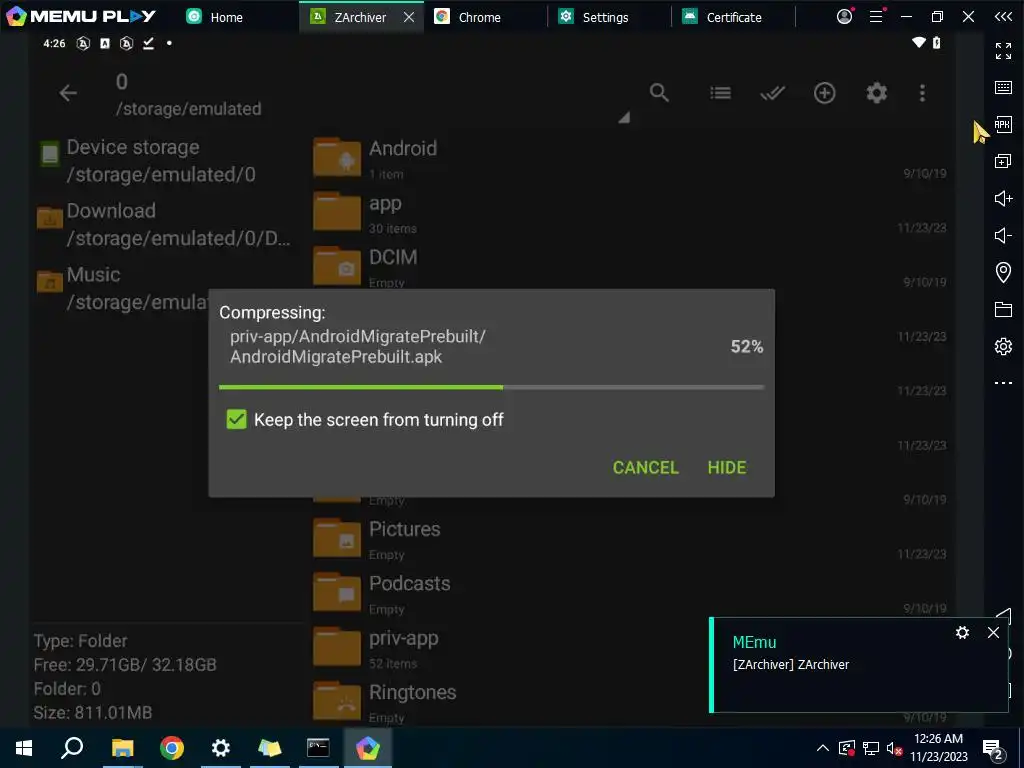The image size is (1024, 768).
Task: Switch to the Chrome tab
Action: pos(479,17)
